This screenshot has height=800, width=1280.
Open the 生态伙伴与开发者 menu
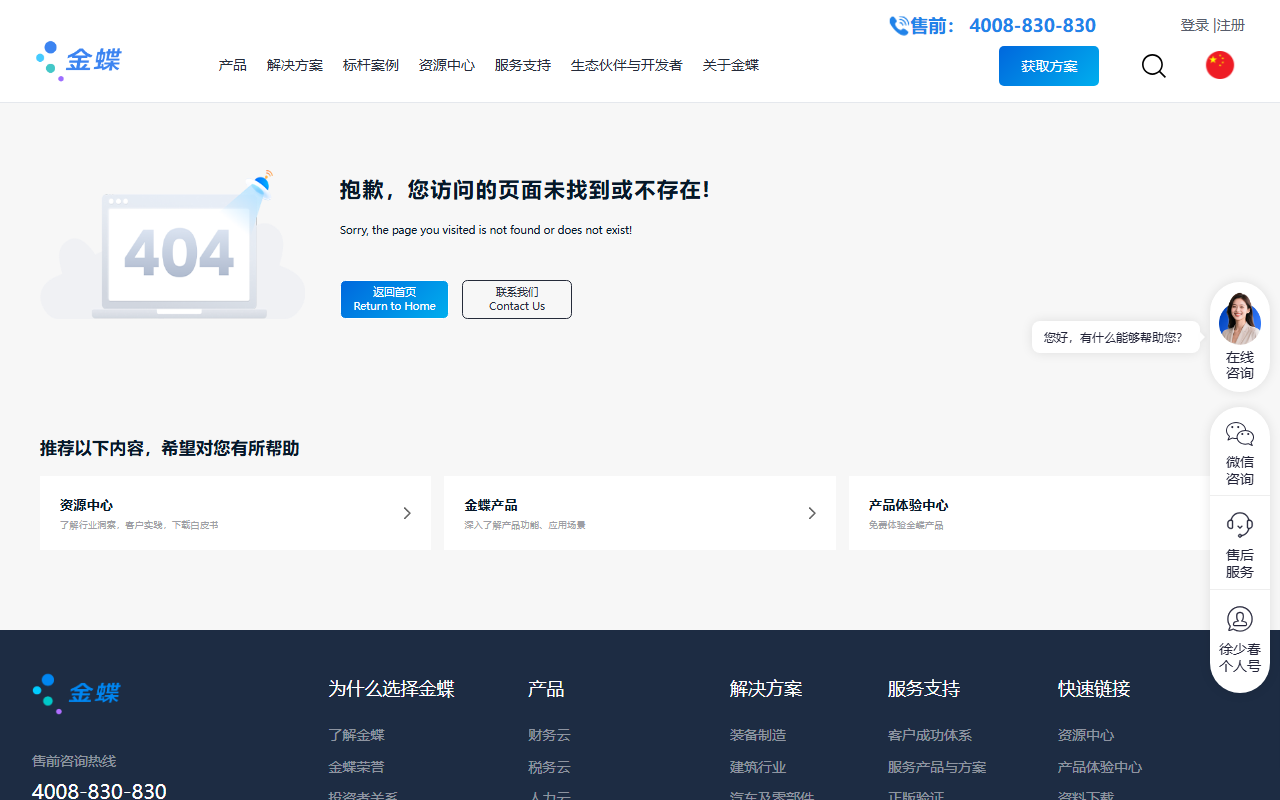point(626,65)
